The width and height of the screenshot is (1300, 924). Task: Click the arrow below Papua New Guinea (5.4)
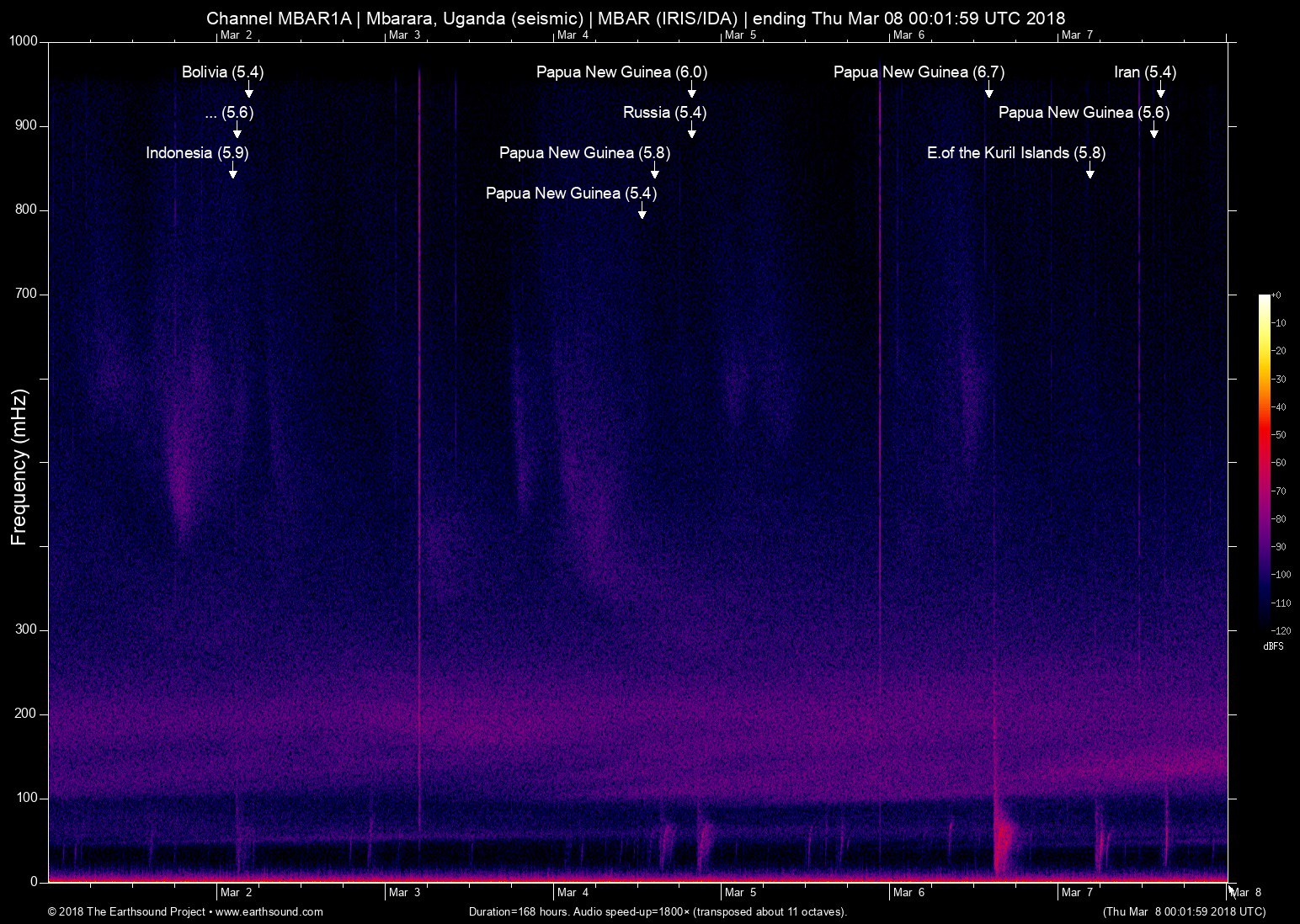(642, 211)
